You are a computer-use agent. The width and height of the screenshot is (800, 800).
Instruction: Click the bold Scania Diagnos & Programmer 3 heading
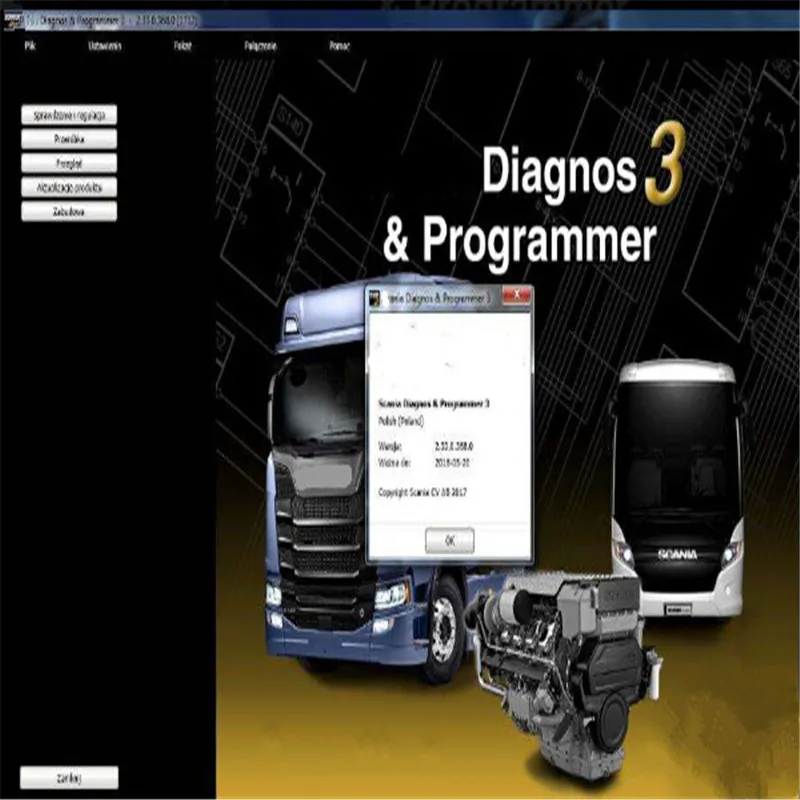pyautogui.click(x=434, y=404)
